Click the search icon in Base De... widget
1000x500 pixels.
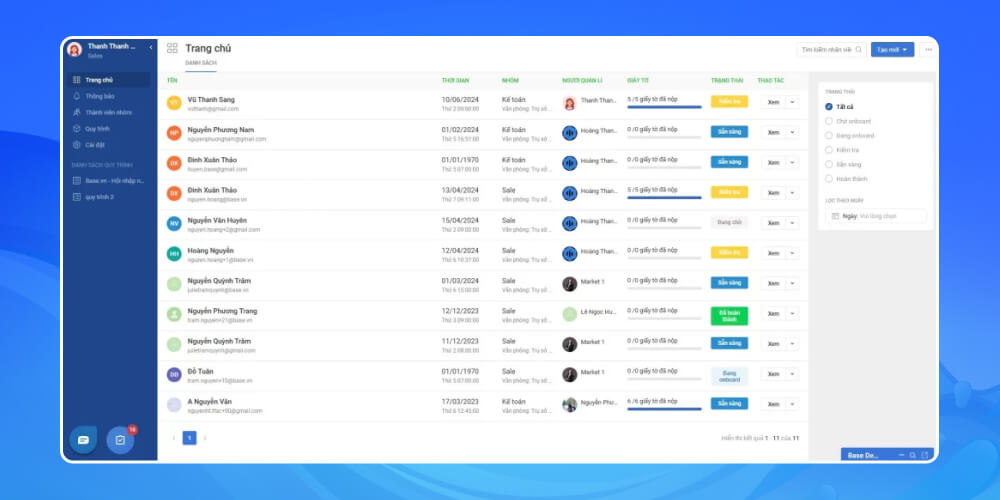click(x=913, y=455)
